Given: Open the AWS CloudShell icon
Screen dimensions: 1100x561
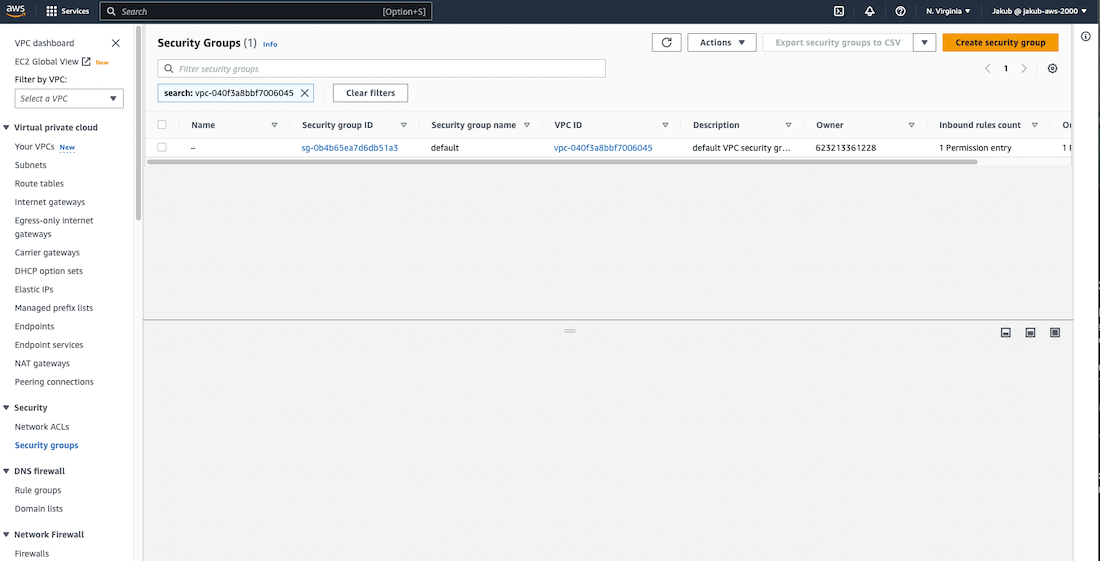Looking at the screenshot, I should coord(839,11).
